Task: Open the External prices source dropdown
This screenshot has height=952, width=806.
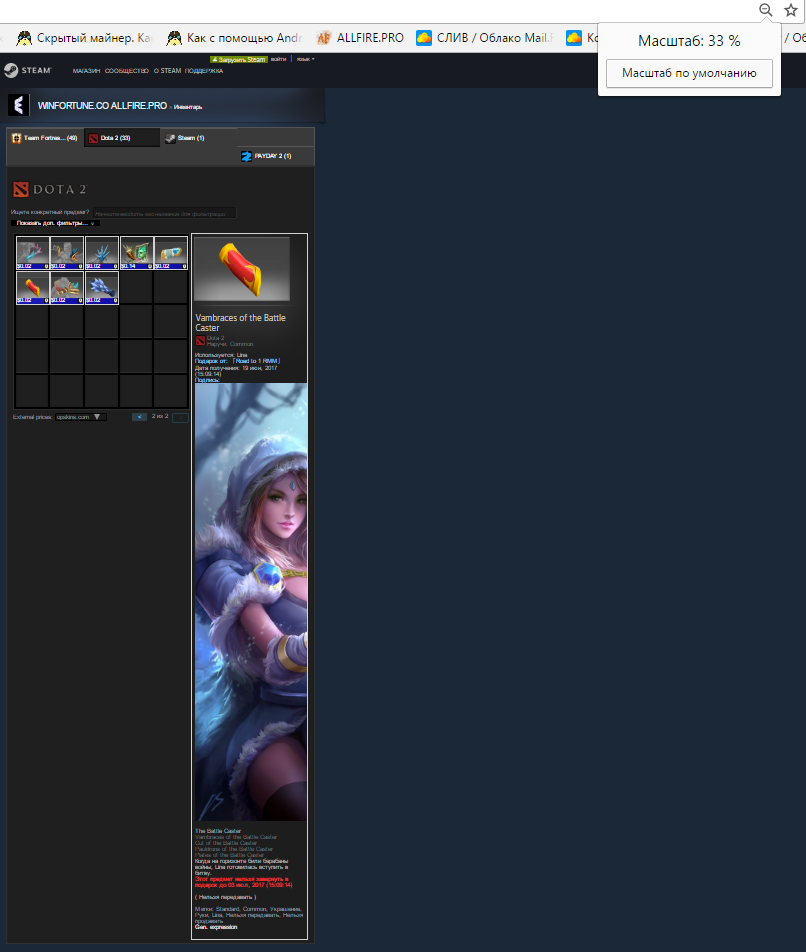Action: [81, 417]
